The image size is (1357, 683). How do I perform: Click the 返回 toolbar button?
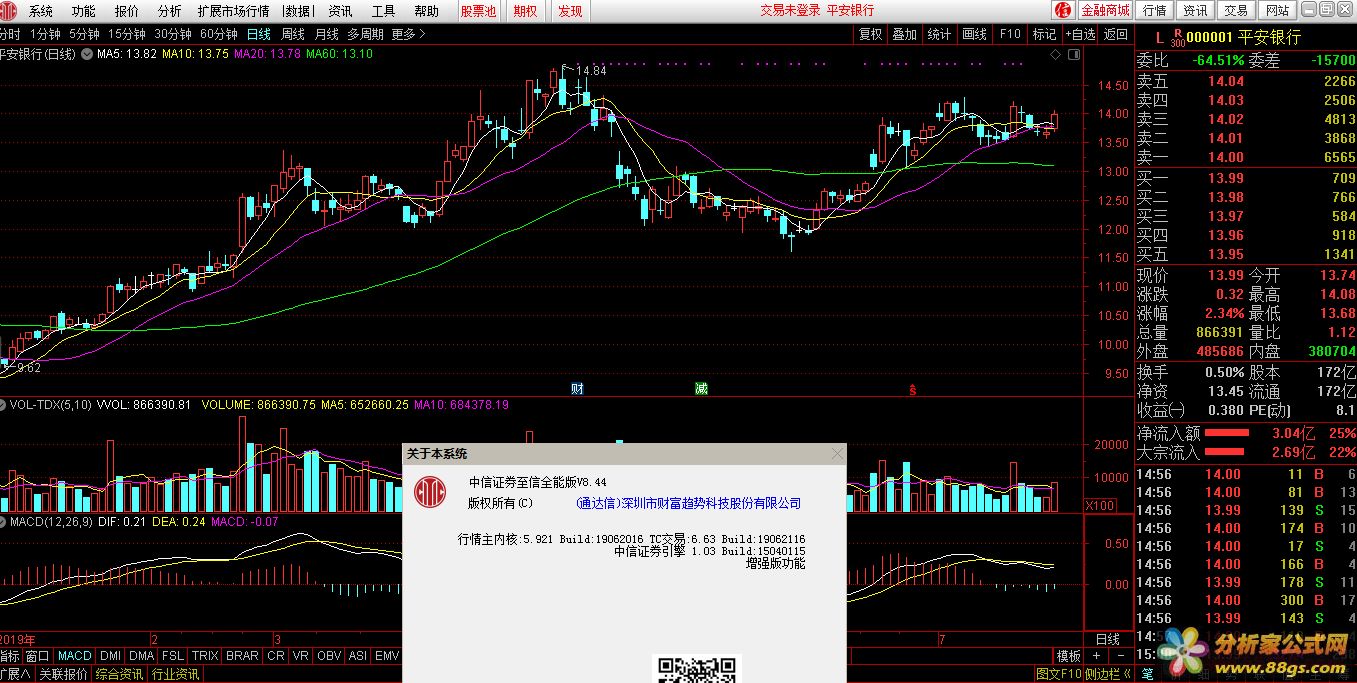click(x=1116, y=34)
